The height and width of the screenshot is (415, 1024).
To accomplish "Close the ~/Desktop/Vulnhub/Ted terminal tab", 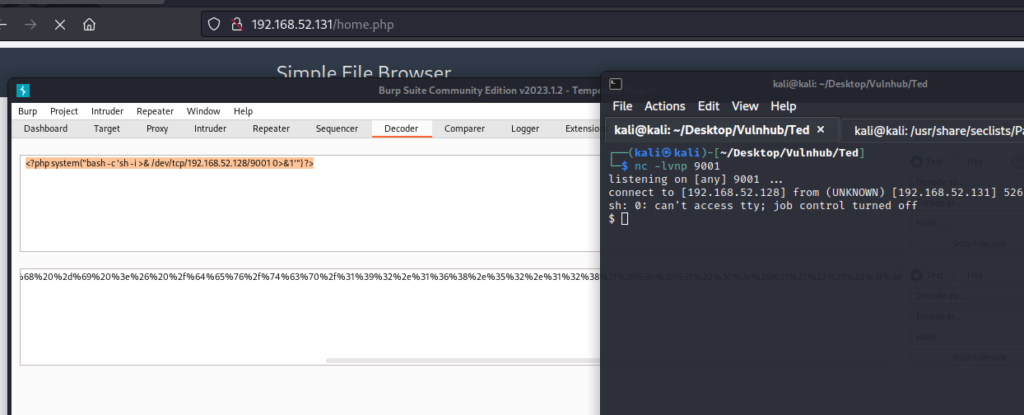I will [821, 129].
